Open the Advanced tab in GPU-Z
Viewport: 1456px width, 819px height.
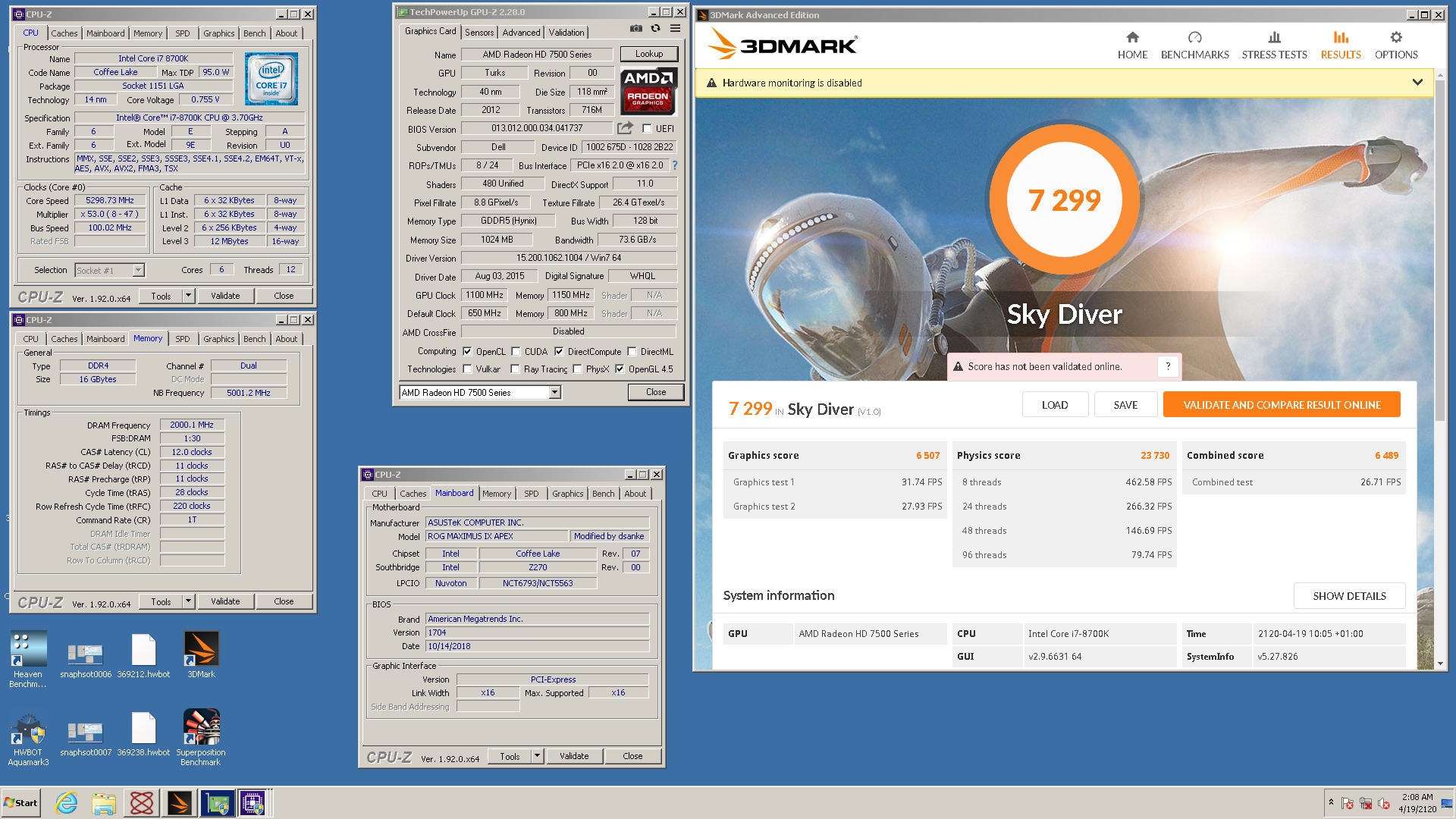pyautogui.click(x=521, y=32)
